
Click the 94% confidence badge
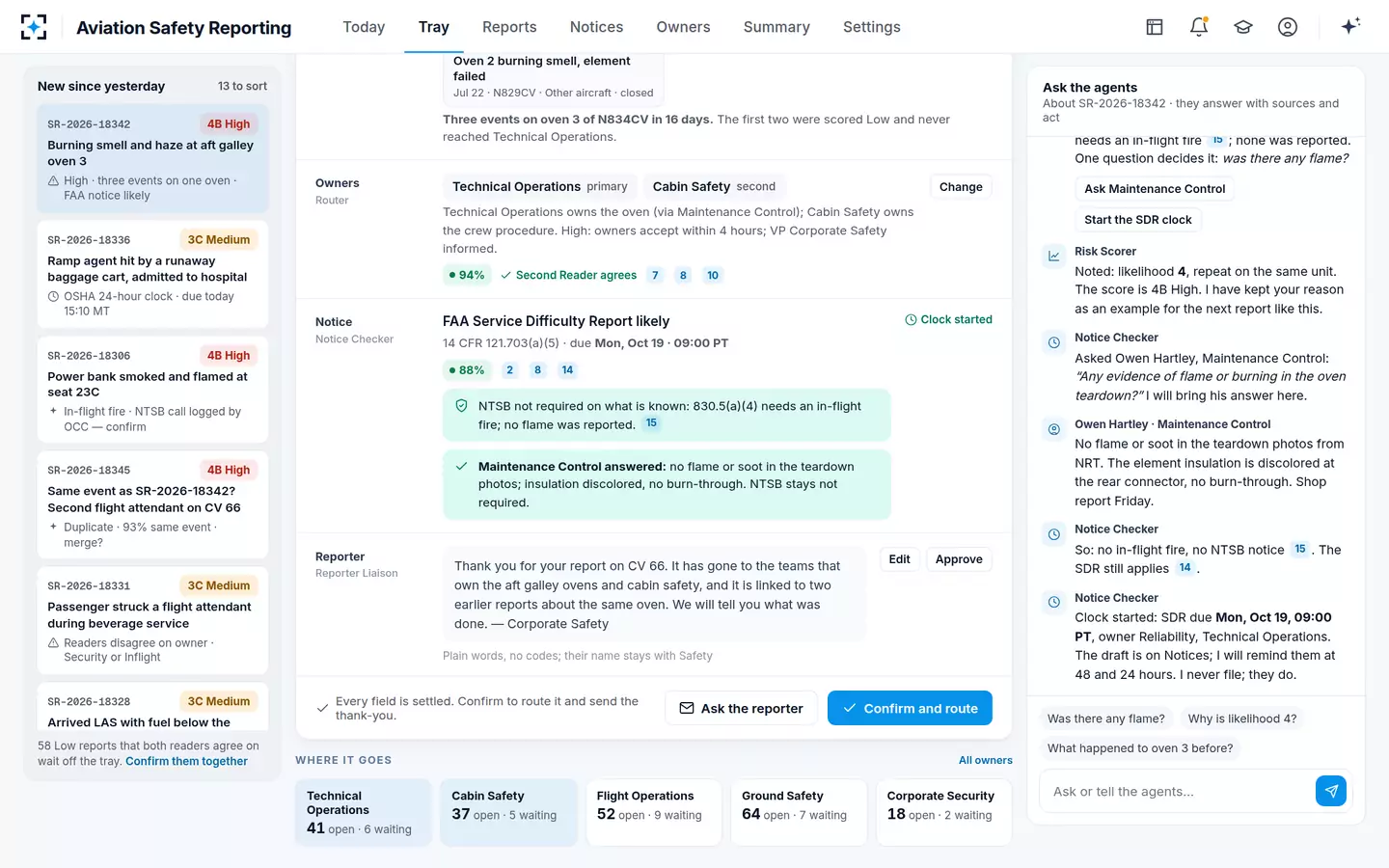point(467,275)
